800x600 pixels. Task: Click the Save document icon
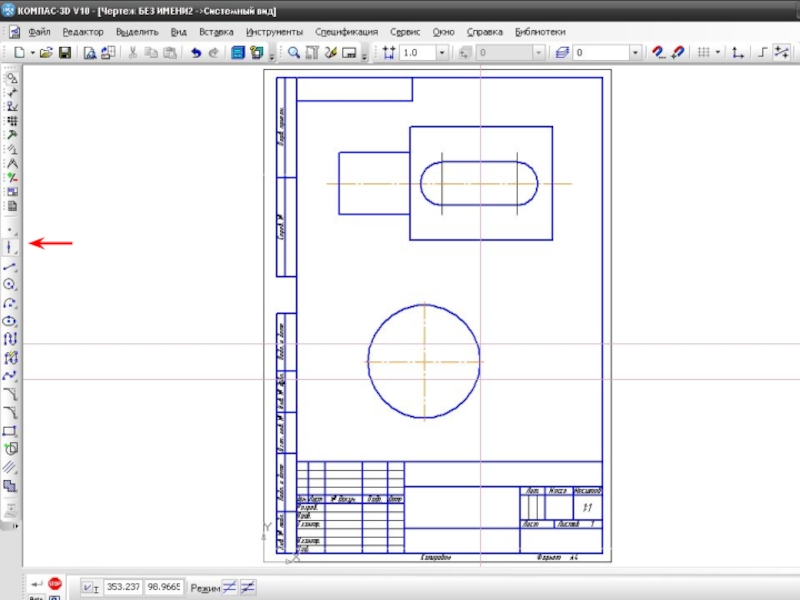point(64,52)
